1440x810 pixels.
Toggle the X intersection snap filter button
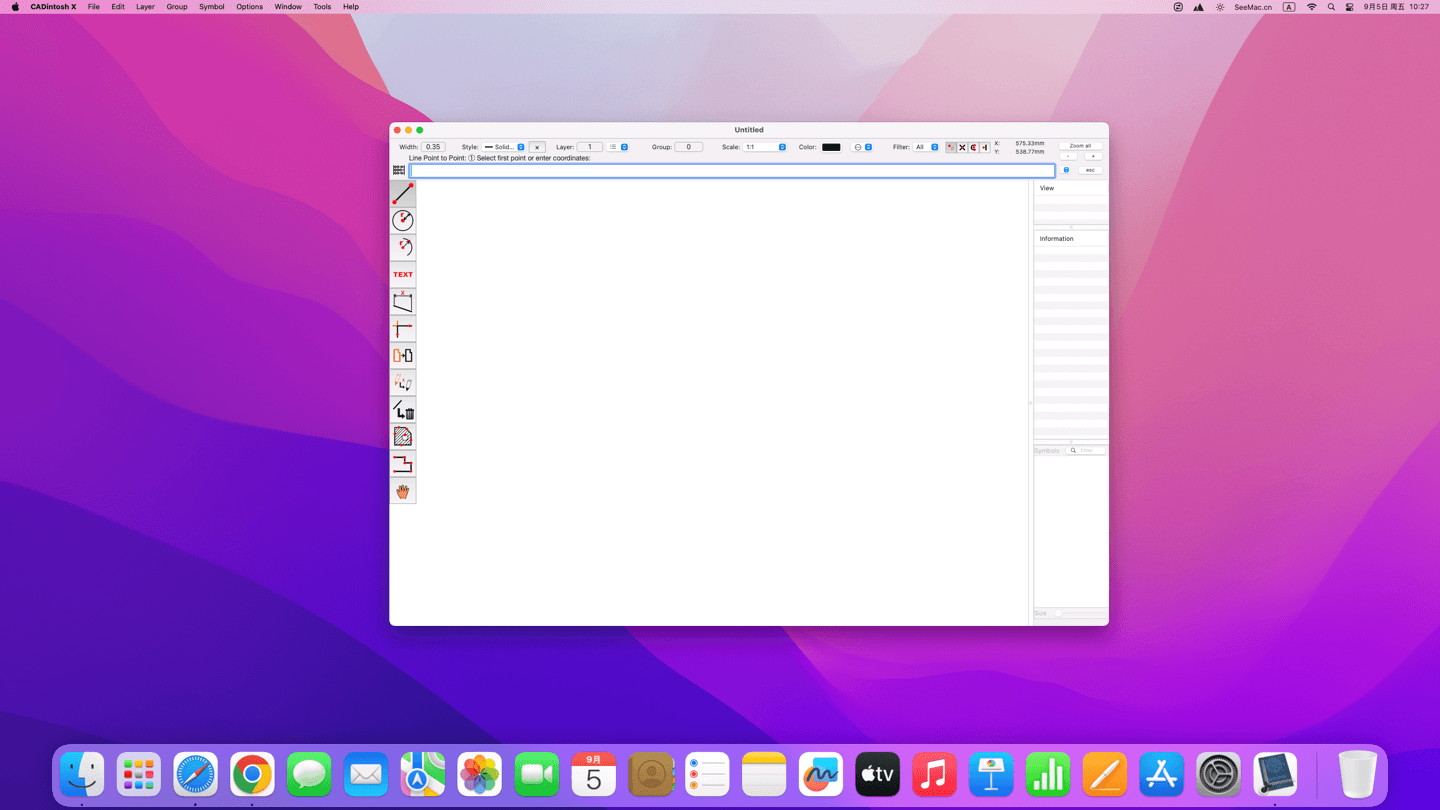[962, 147]
